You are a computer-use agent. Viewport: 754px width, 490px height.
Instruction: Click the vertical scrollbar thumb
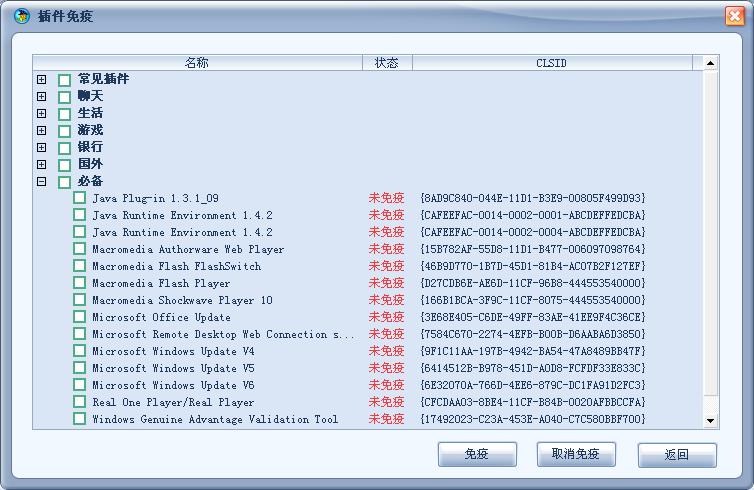pos(711,233)
